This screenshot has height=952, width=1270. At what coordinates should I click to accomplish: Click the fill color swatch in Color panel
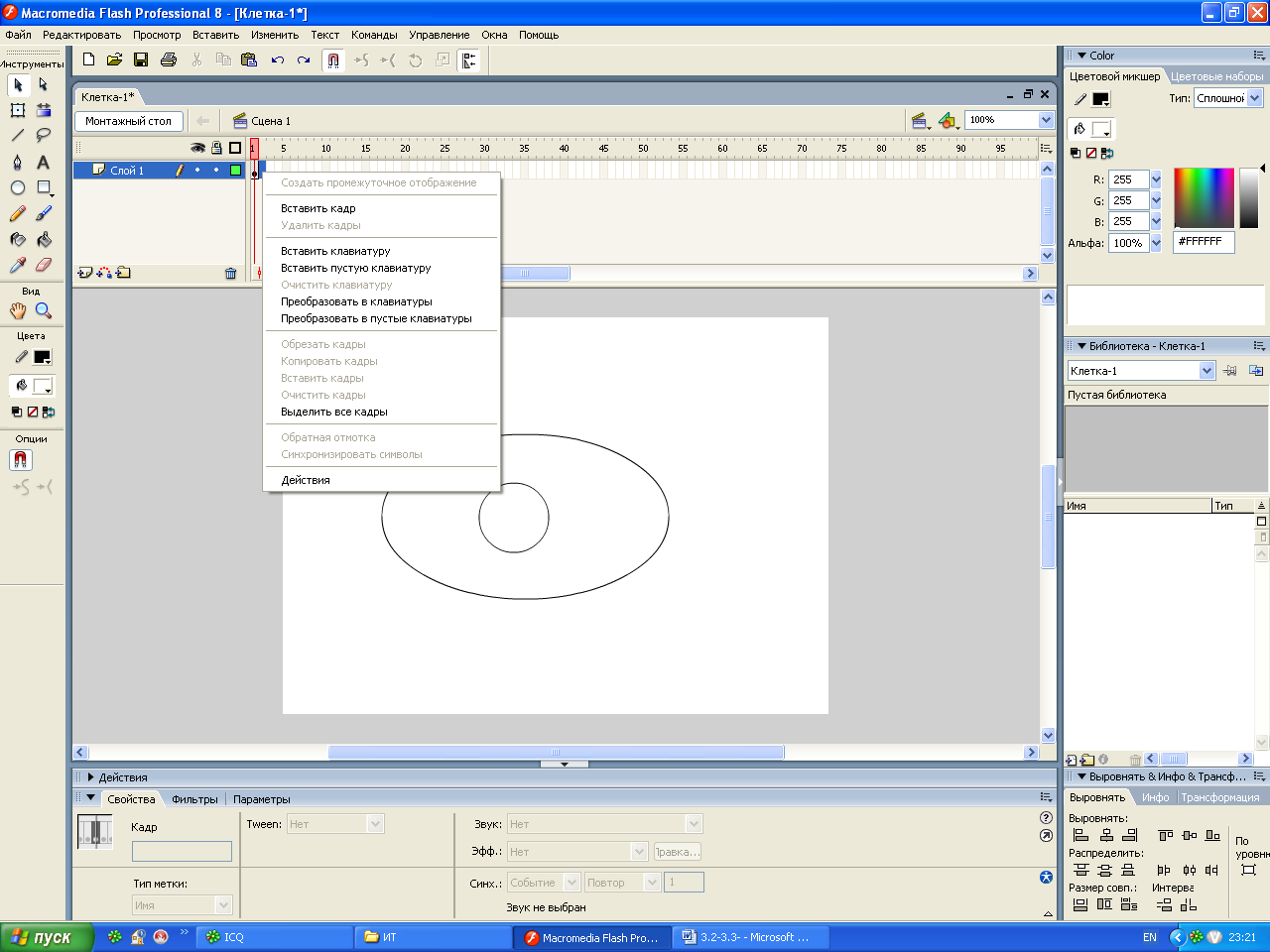click(1100, 129)
